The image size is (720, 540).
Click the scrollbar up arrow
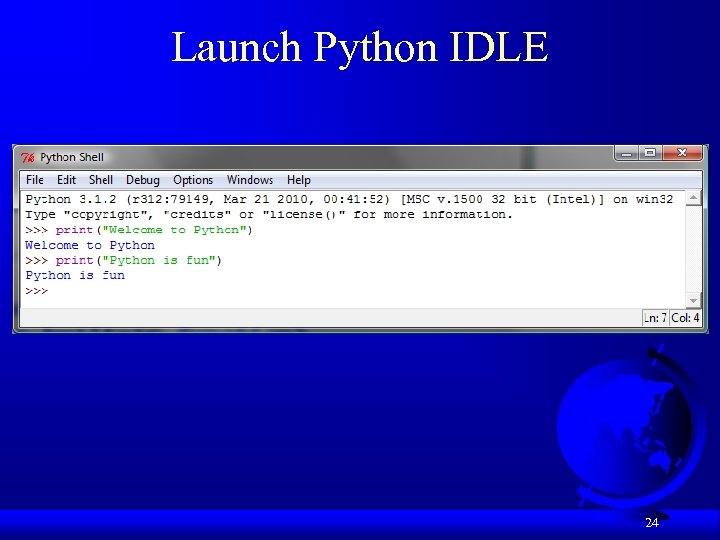[x=693, y=198]
